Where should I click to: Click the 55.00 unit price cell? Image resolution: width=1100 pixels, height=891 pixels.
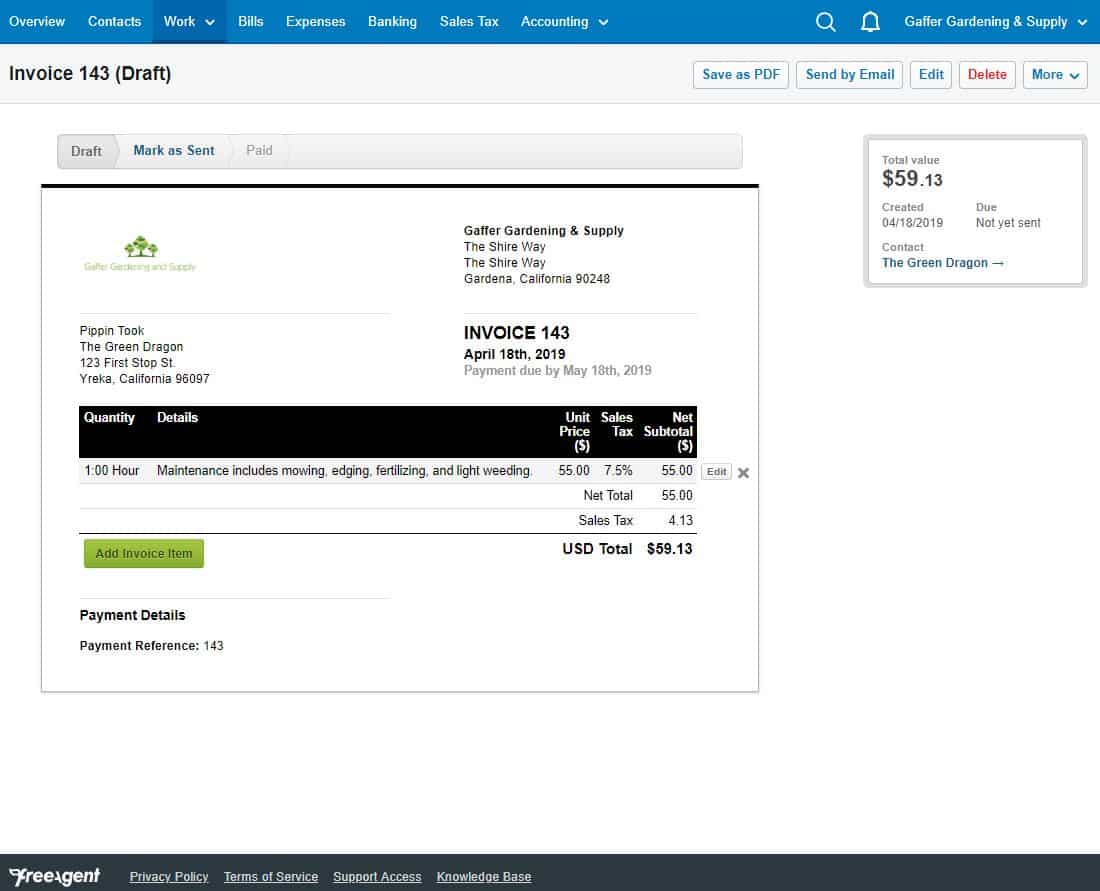pyautogui.click(x=574, y=471)
